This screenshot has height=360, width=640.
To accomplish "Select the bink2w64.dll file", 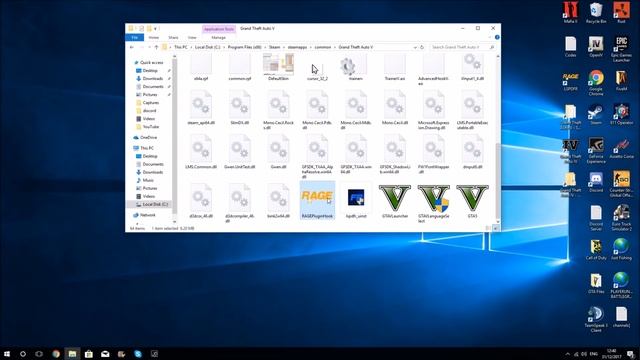I will 278,201.
